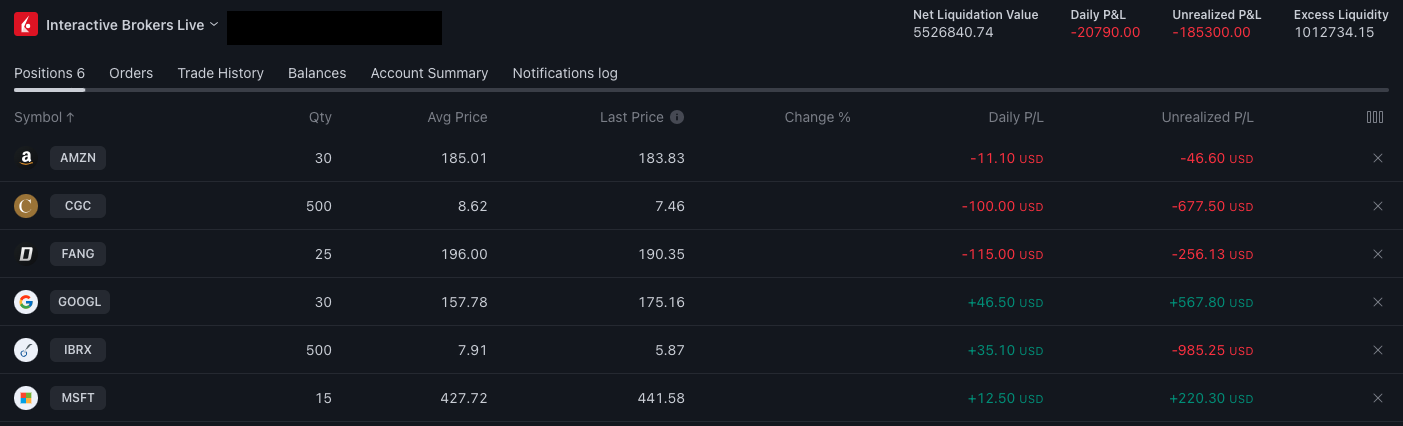
Task: Close the MSFT position
Action: (1378, 398)
